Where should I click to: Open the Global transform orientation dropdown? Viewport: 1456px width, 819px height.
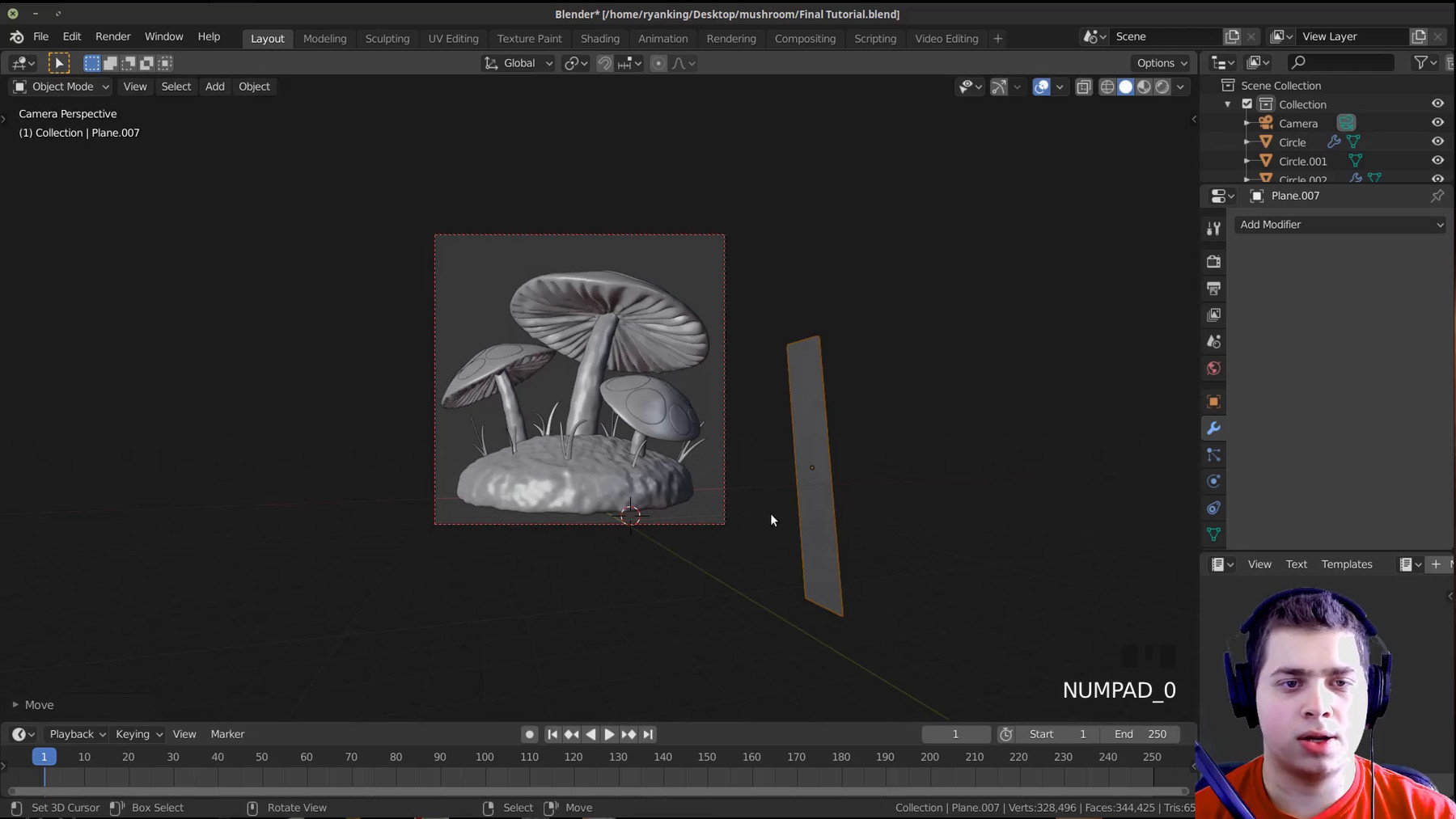point(518,63)
